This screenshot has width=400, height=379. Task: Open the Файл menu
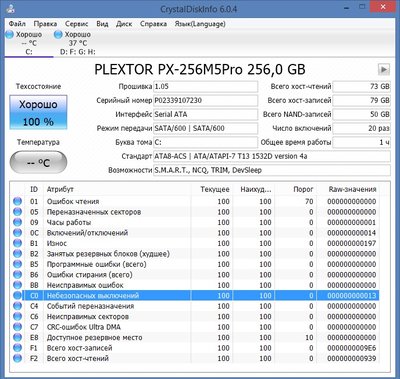tap(17, 24)
